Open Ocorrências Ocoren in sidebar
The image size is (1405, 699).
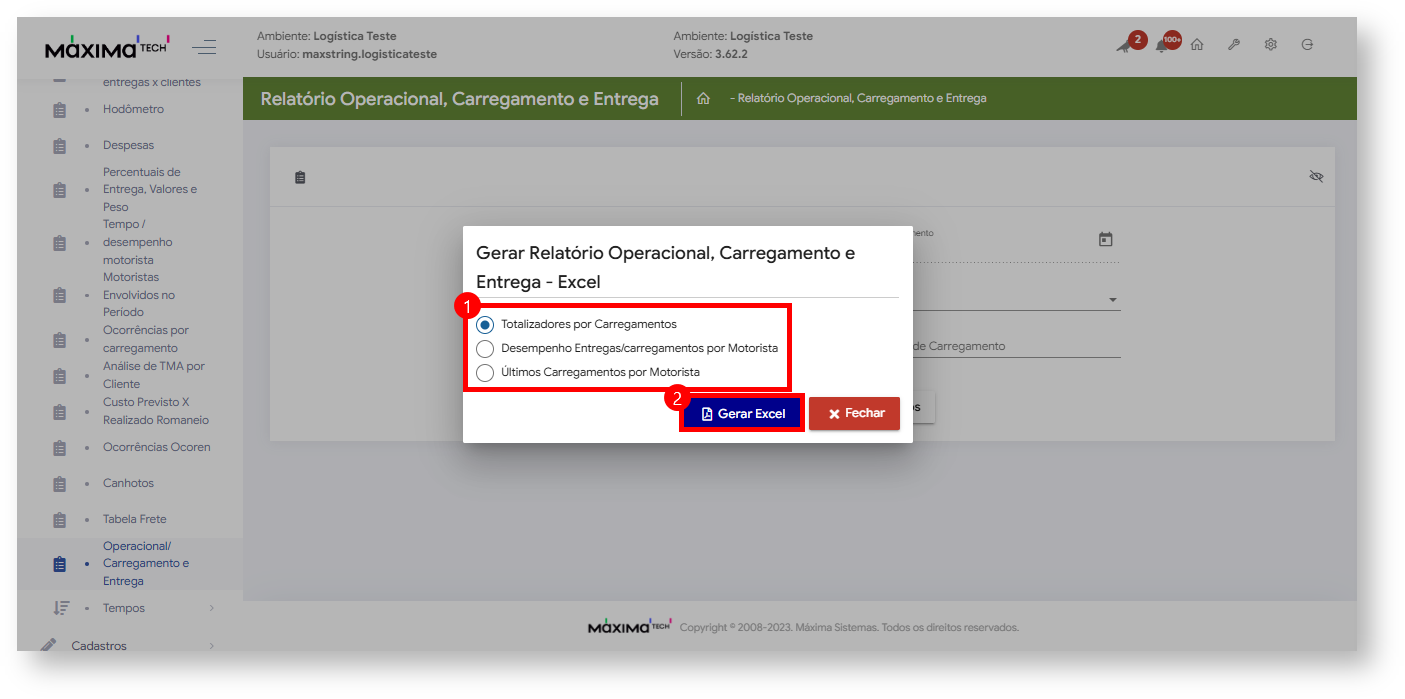[157, 447]
